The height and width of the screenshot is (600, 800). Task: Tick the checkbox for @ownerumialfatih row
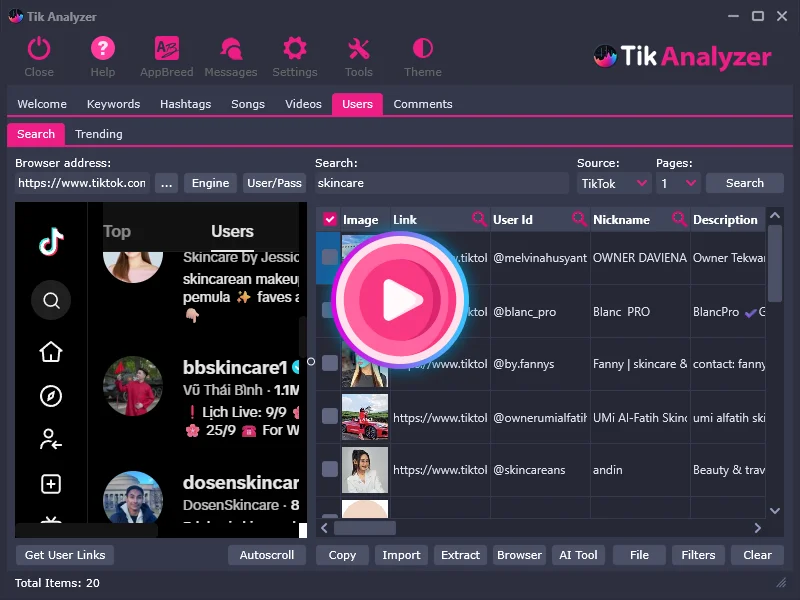[x=329, y=417]
